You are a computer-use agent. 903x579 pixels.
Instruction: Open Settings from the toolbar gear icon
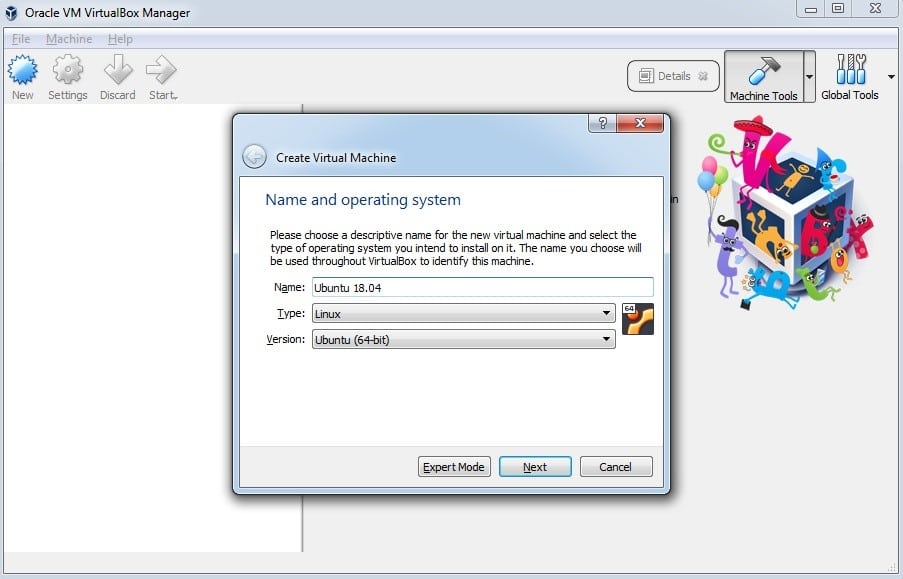coord(67,78)
